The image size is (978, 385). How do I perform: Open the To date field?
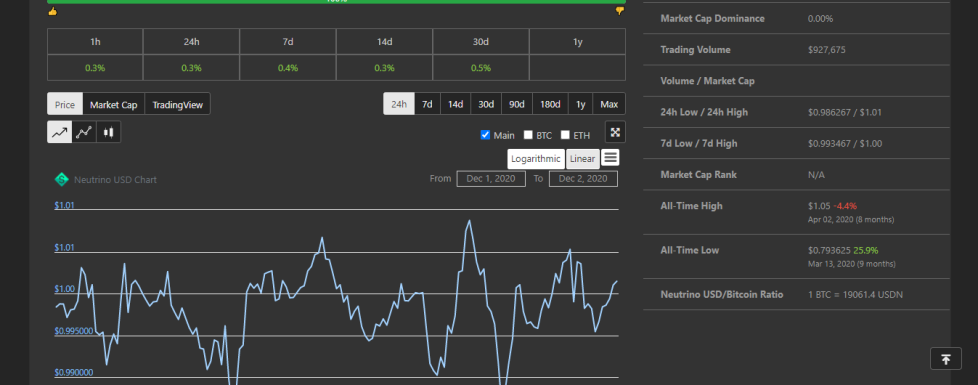coord(583,179)
